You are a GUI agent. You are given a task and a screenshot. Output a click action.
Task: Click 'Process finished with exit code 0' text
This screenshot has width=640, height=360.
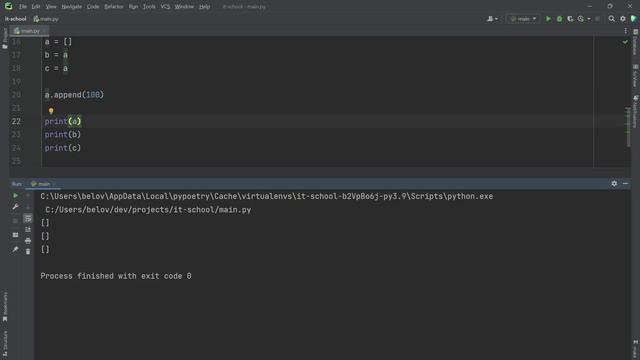tap(116, 276)
